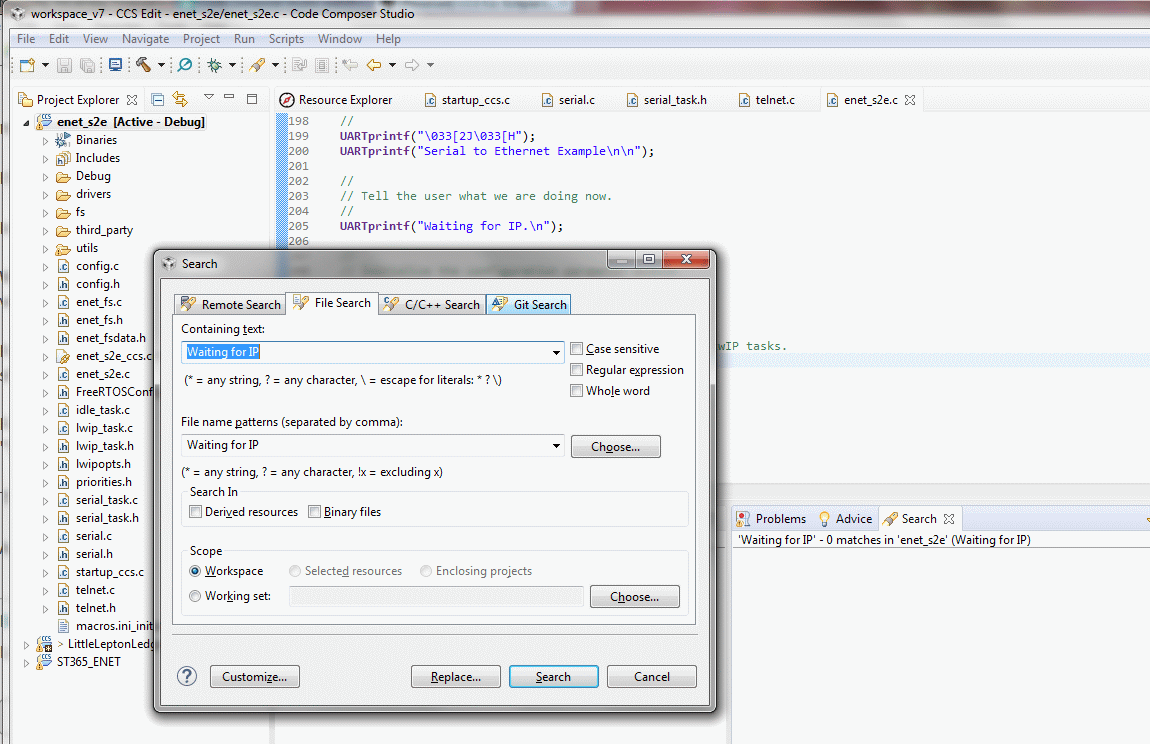The height and width of the screenshot is (744, 1150).
Task: Open the Navigate menu
Action: tap(145, 39)
